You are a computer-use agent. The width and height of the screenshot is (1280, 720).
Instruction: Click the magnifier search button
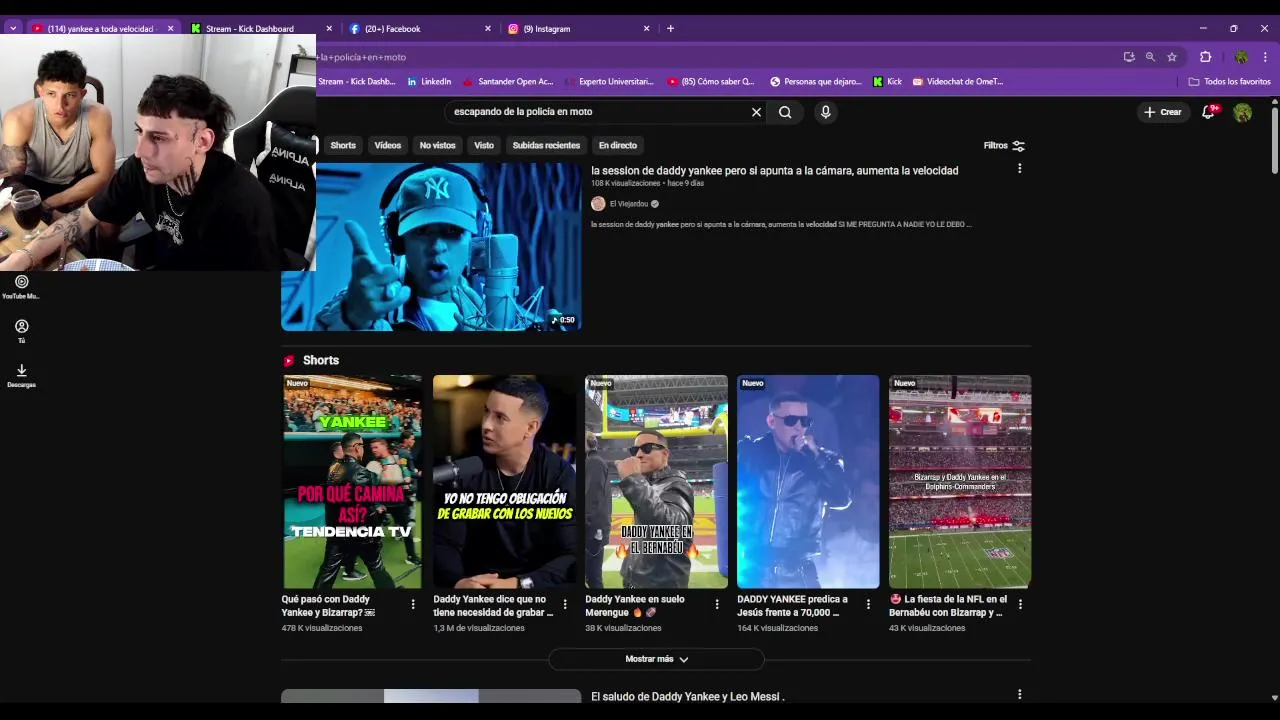pos(785,112)
